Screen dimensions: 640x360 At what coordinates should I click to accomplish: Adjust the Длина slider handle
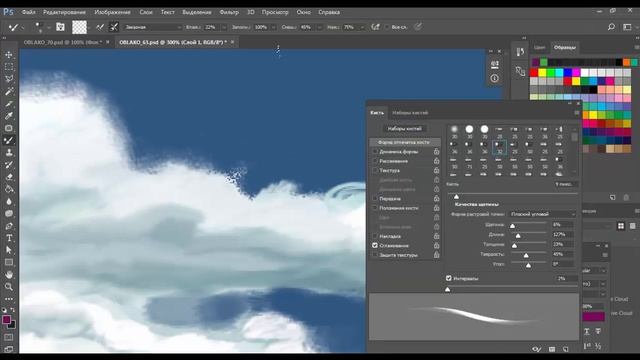point(518,236)
